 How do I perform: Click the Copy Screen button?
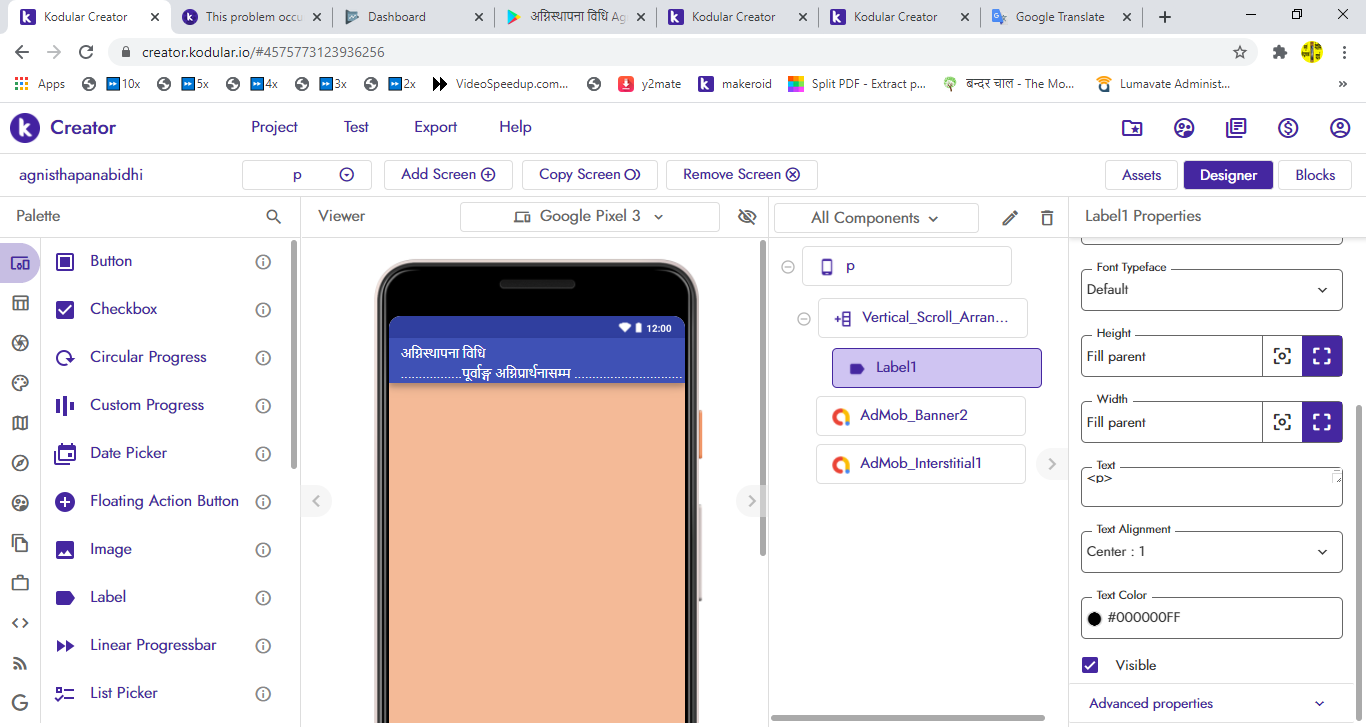(x=590, y=174)
